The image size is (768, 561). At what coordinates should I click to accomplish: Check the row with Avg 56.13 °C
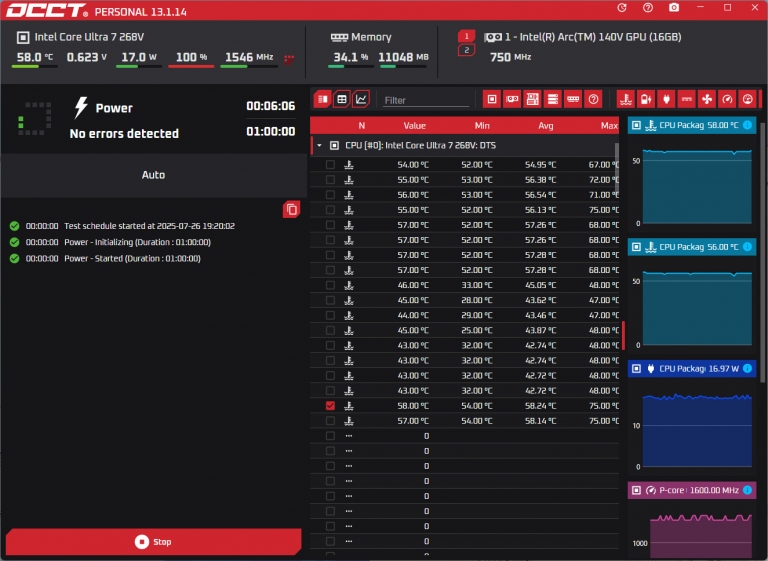(330, 210)
